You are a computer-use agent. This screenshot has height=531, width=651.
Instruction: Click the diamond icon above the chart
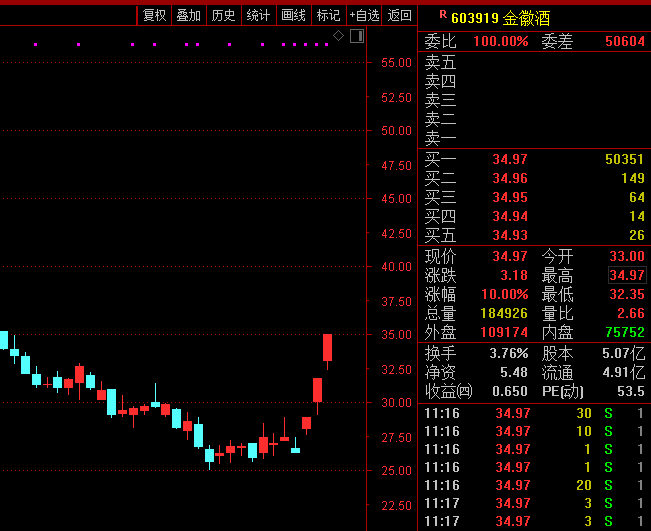pyautogui.click(x=338, y=36)
